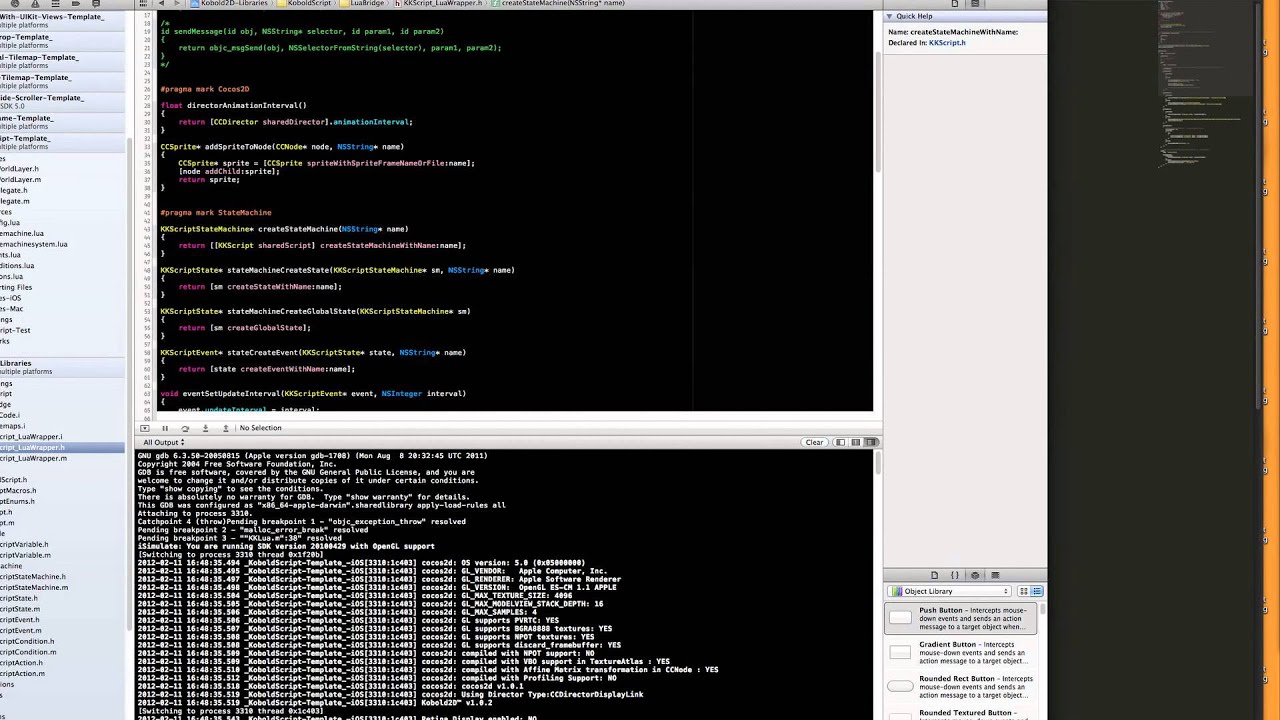Open criptVariable.h in navigator

coord(25,544)
